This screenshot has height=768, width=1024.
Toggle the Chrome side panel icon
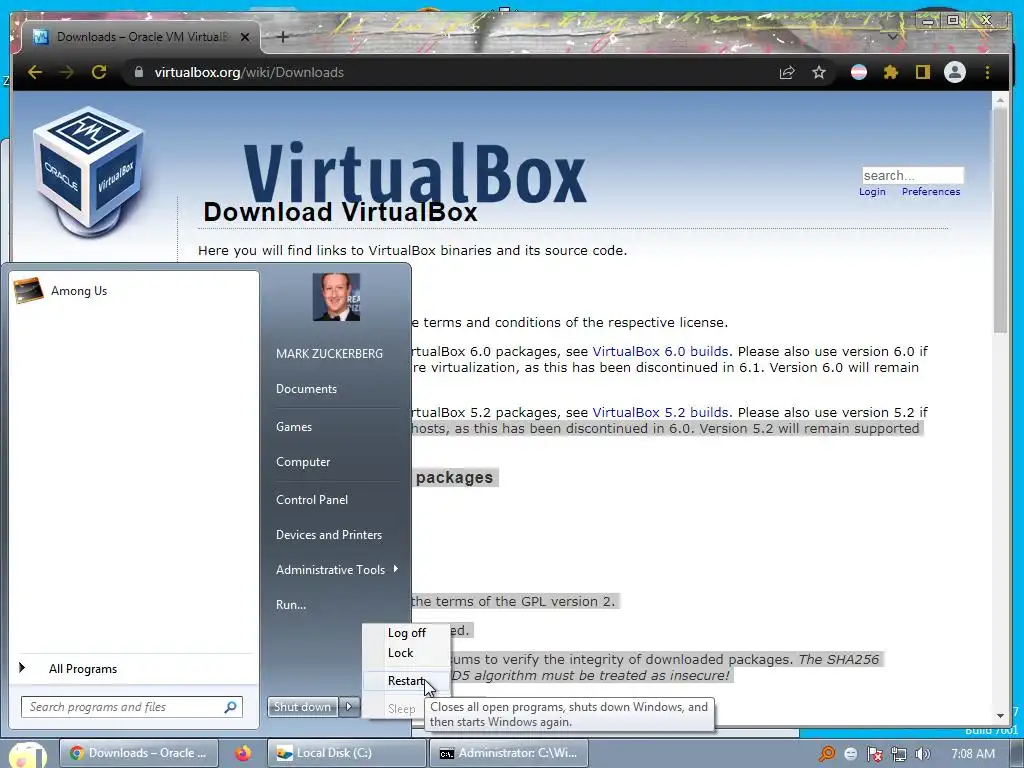coord(922,72)
